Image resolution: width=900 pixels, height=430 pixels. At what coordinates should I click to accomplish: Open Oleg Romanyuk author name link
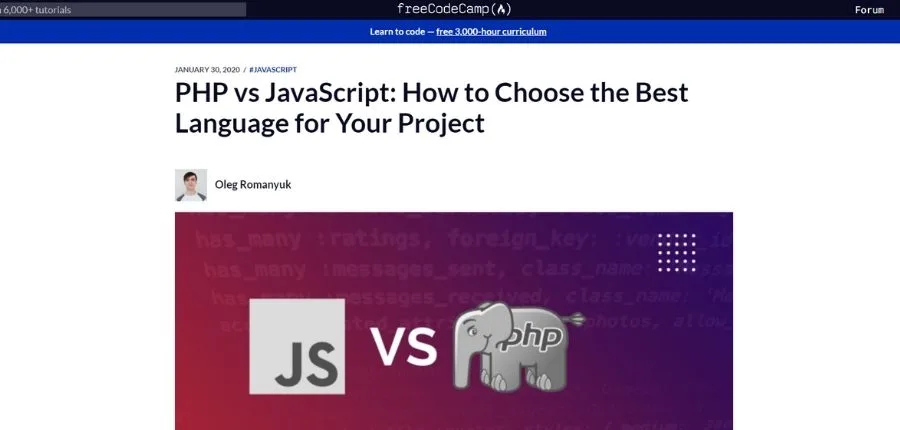click(x=253, y=185)
